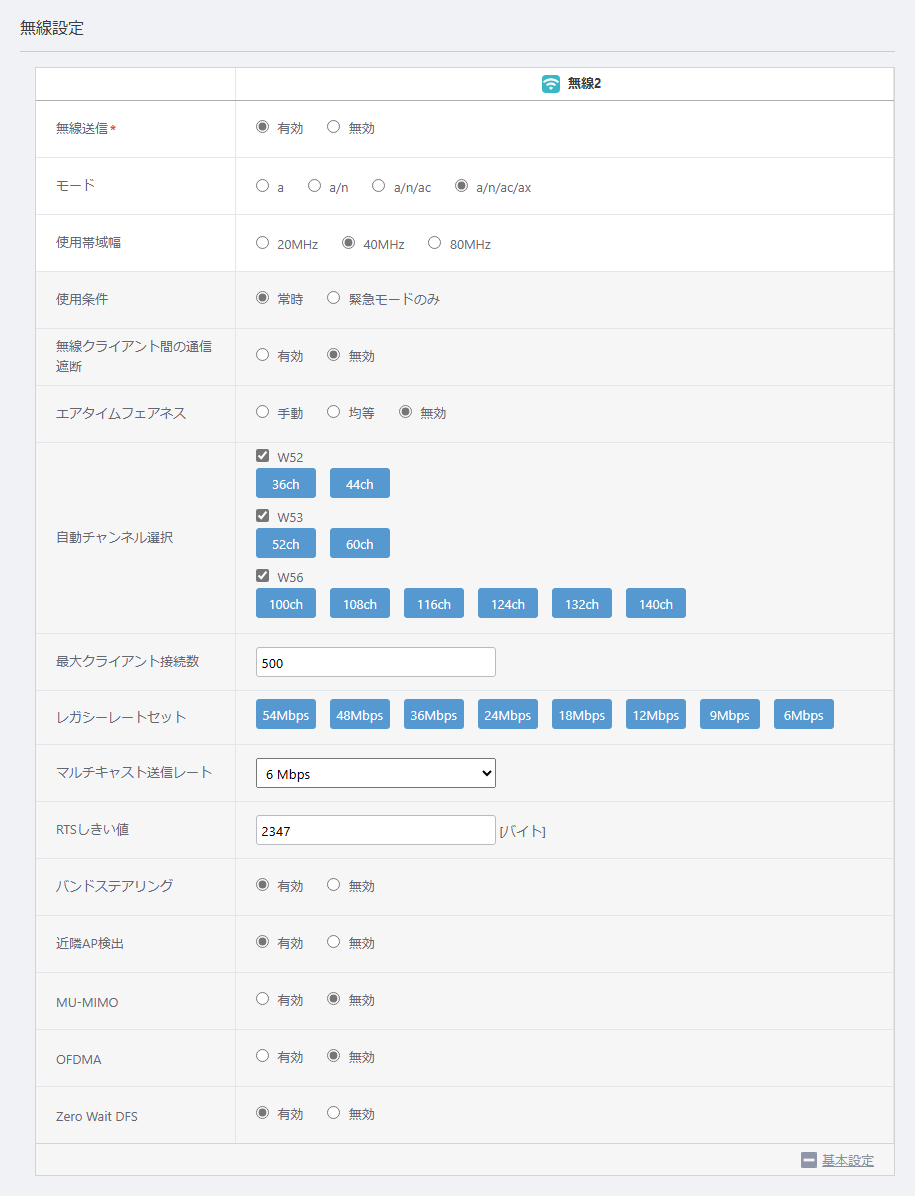
Task: Set エアタイムフェアネス to 手動
Action: coord(262,412)
